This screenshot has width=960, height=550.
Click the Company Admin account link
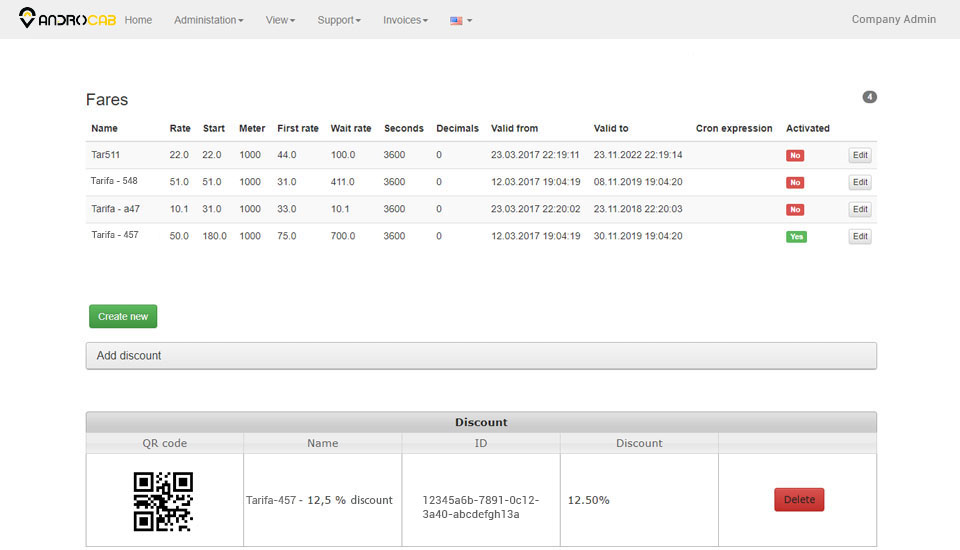coord(893,19)
